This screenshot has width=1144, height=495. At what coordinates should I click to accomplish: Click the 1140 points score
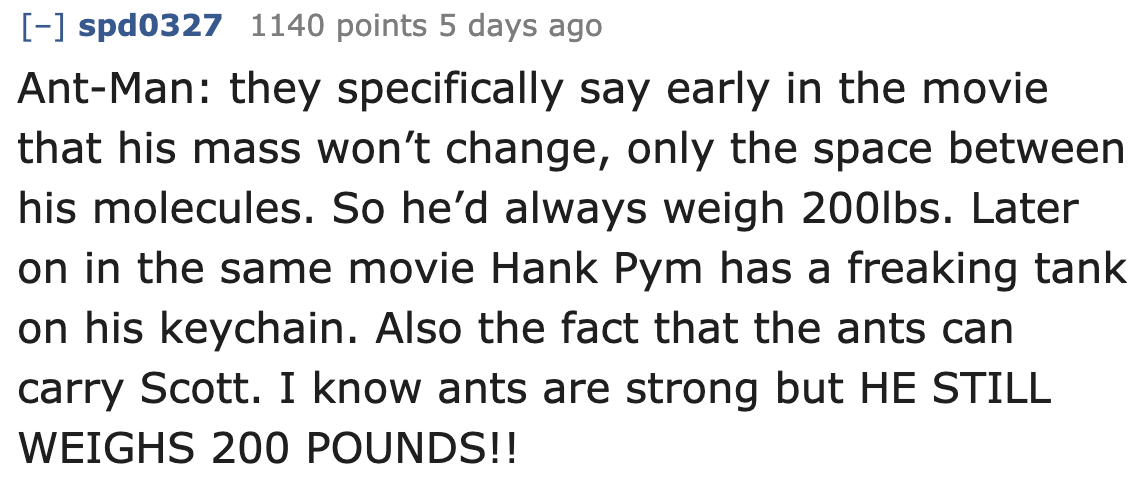[338, 26]
